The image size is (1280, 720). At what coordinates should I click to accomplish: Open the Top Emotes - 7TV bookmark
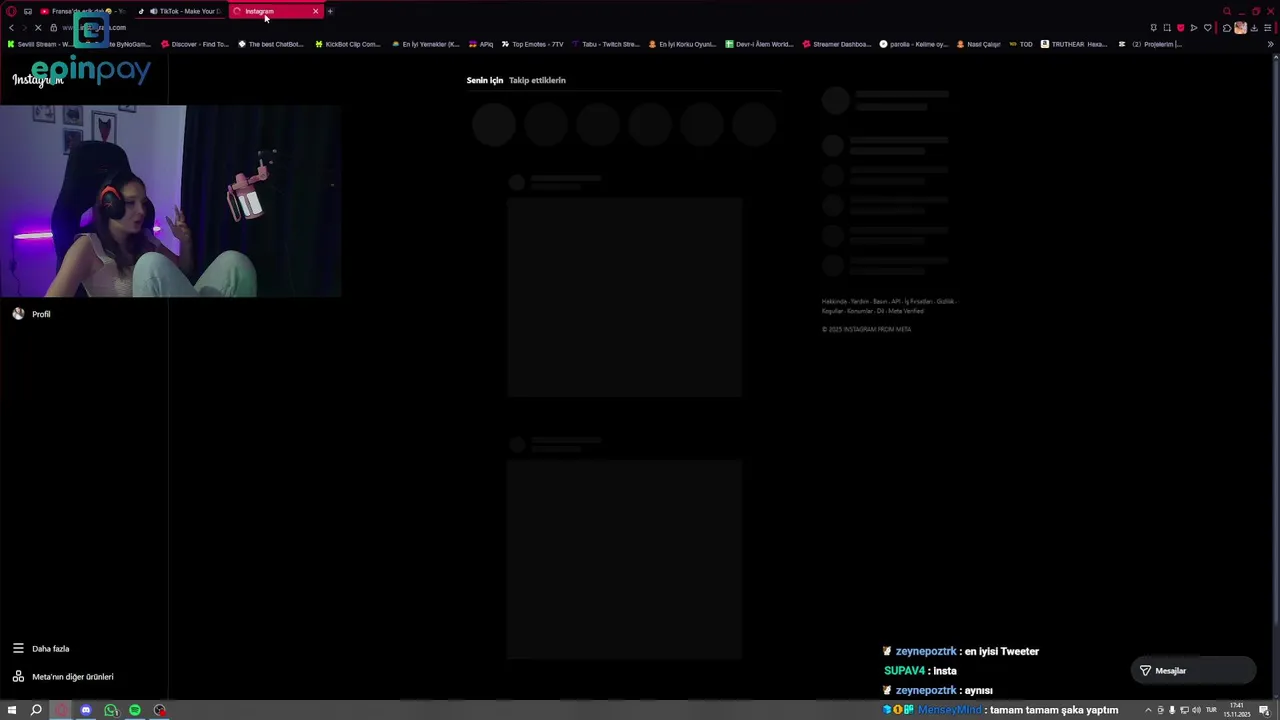point(532,44)
